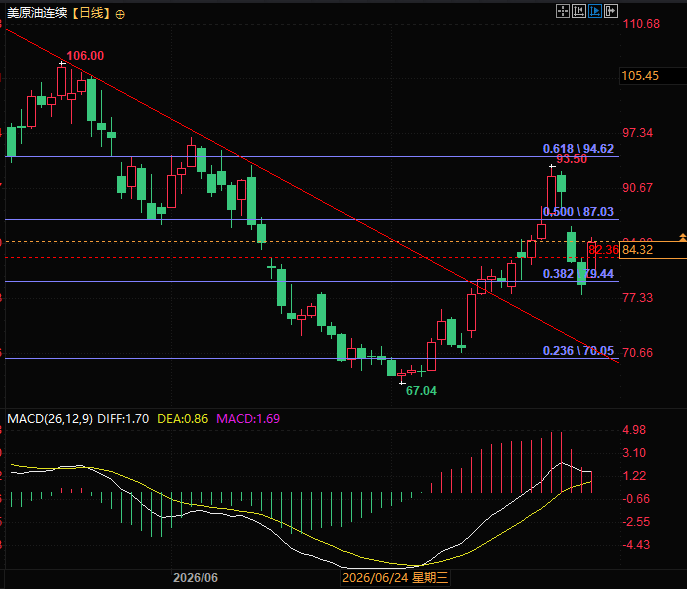Click the magenta MACD:1.69 readout
Viewport: 687px width, 589px height.
tap(248, 419)
